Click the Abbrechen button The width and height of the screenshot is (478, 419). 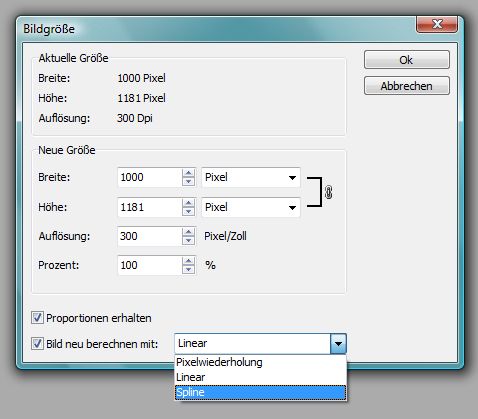(x=407, y=86)
